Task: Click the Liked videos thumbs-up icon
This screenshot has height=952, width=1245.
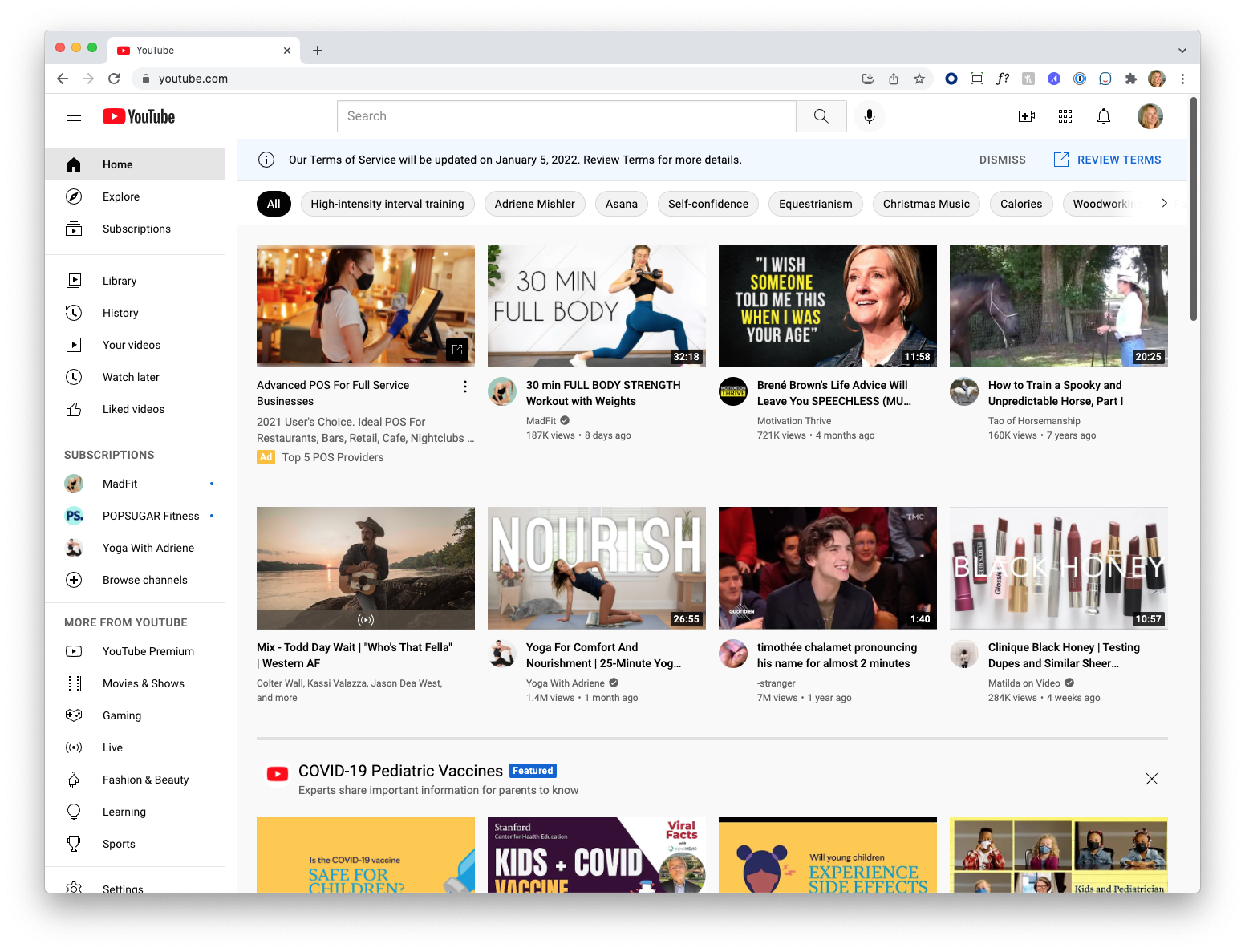Action: coord(74,409)
